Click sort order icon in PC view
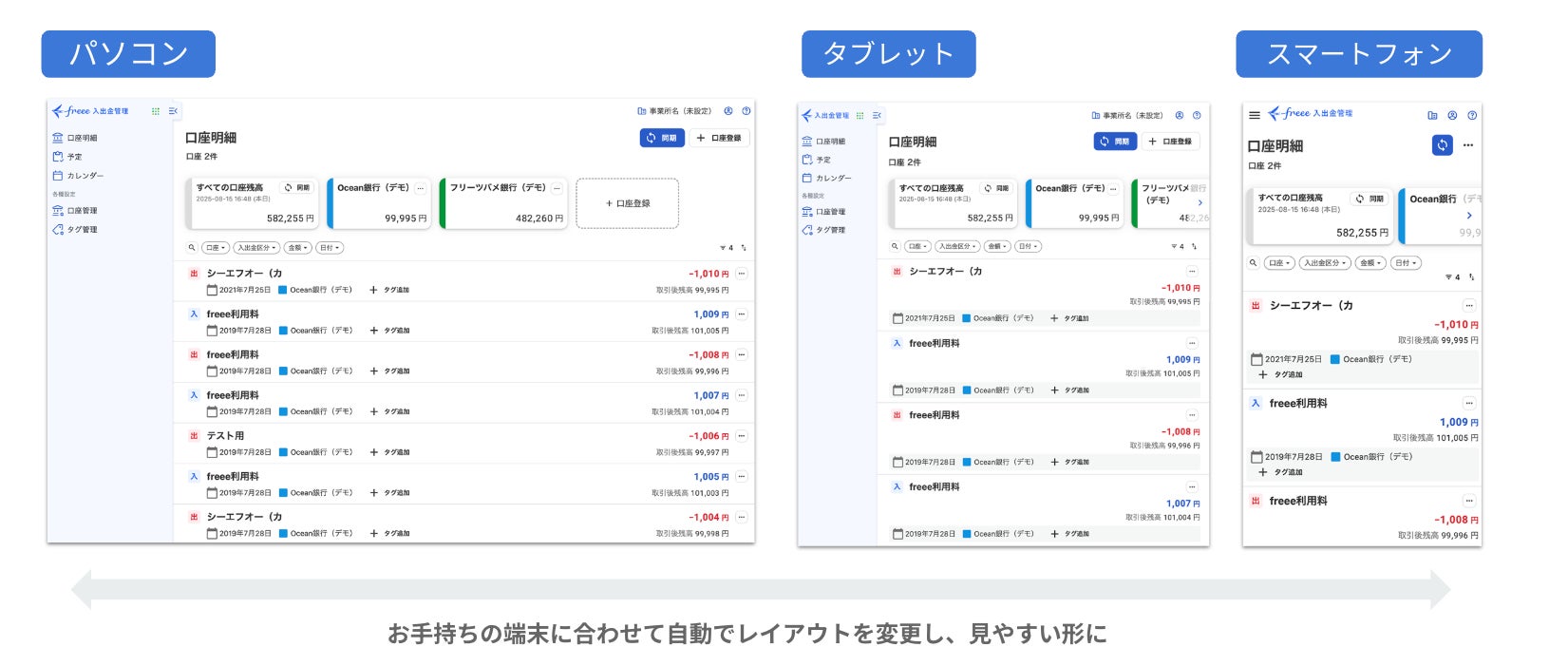The width and height of the screenshot is (1568, 666). point(744,248)
